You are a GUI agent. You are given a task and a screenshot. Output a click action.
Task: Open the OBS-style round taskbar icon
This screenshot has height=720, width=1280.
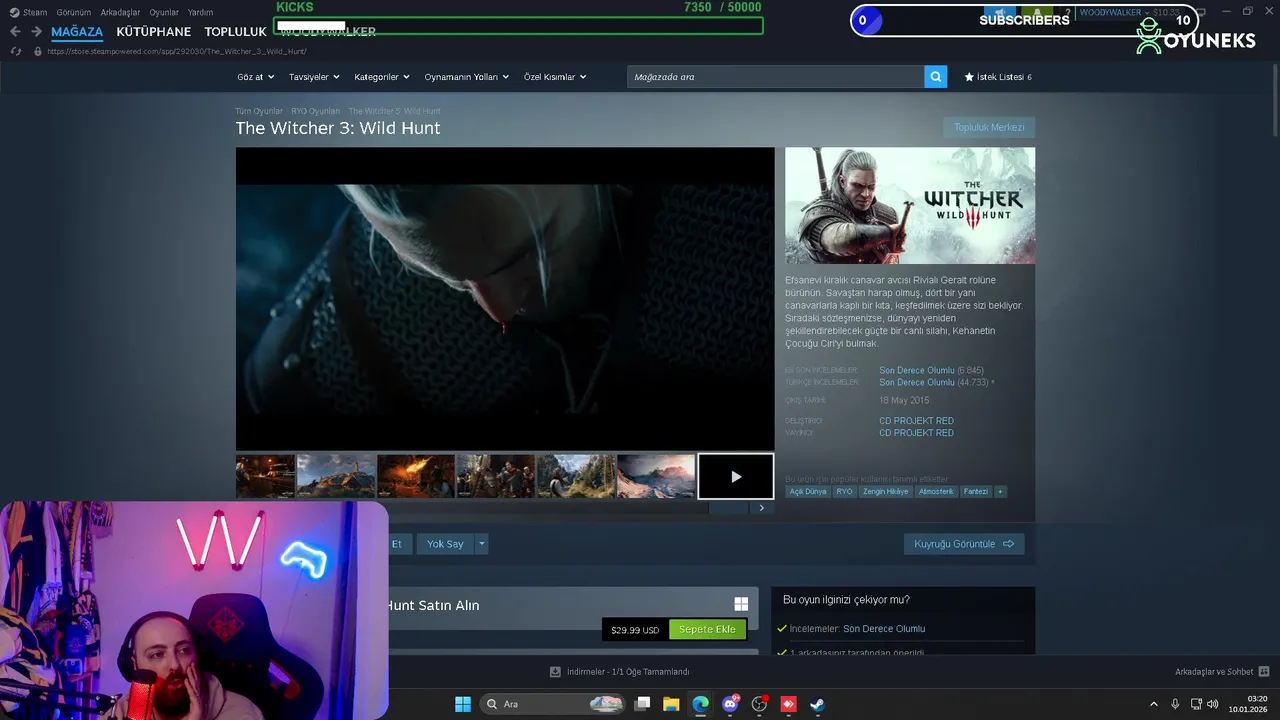tap(759, 704)
